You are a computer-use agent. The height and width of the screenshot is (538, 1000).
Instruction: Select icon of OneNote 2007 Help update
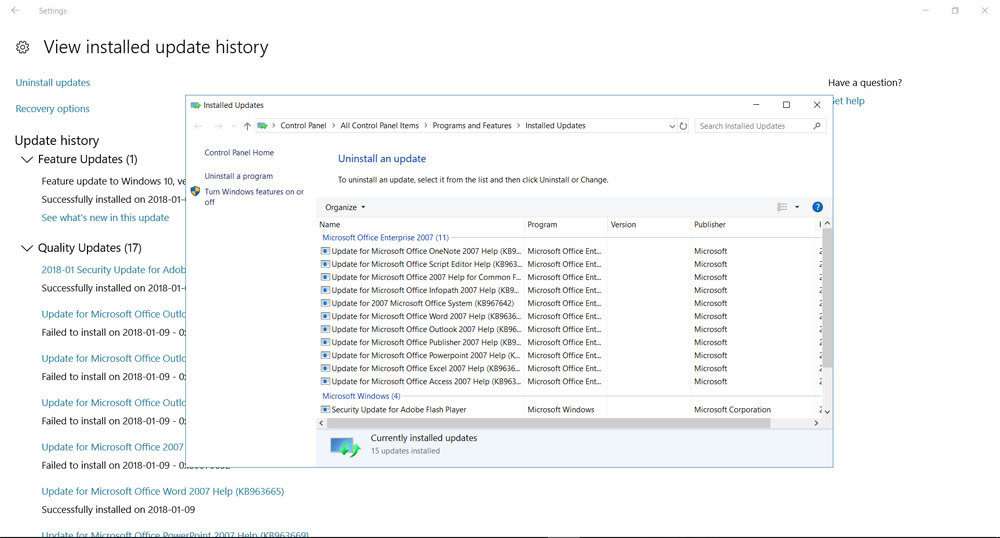pyautogui.click(x=325, y=251)
